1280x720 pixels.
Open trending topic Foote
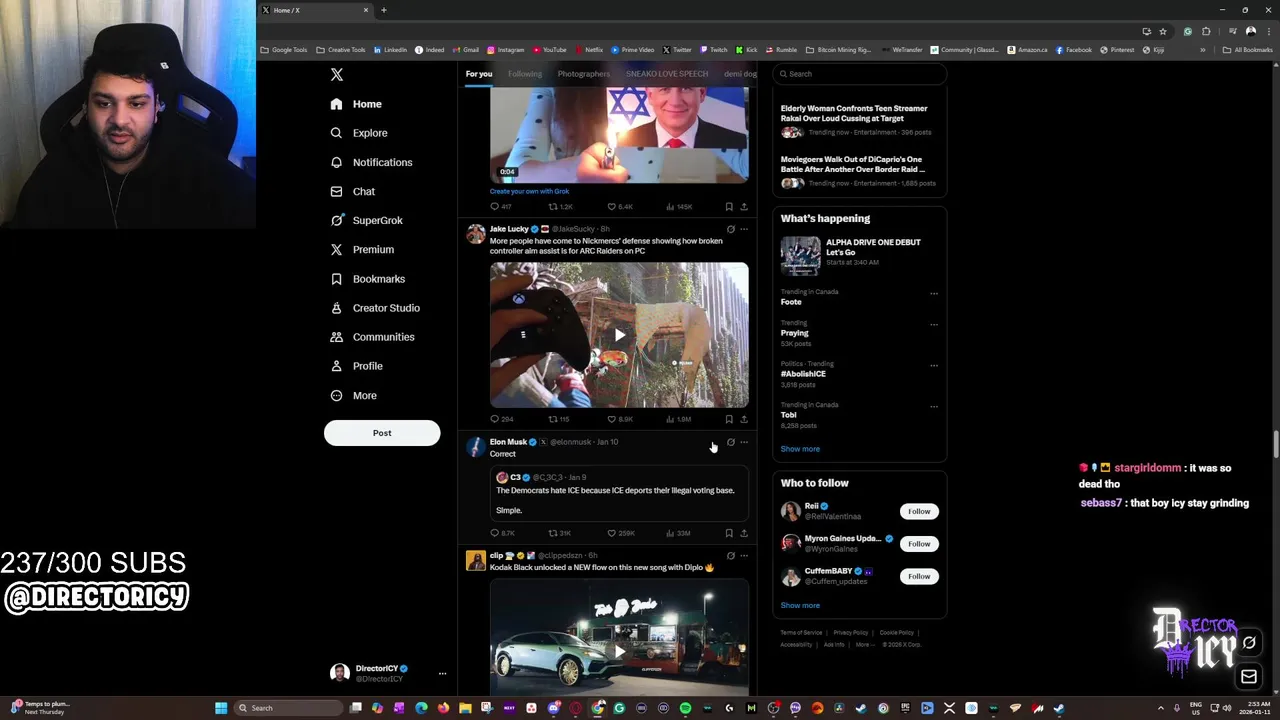(791, 302)
